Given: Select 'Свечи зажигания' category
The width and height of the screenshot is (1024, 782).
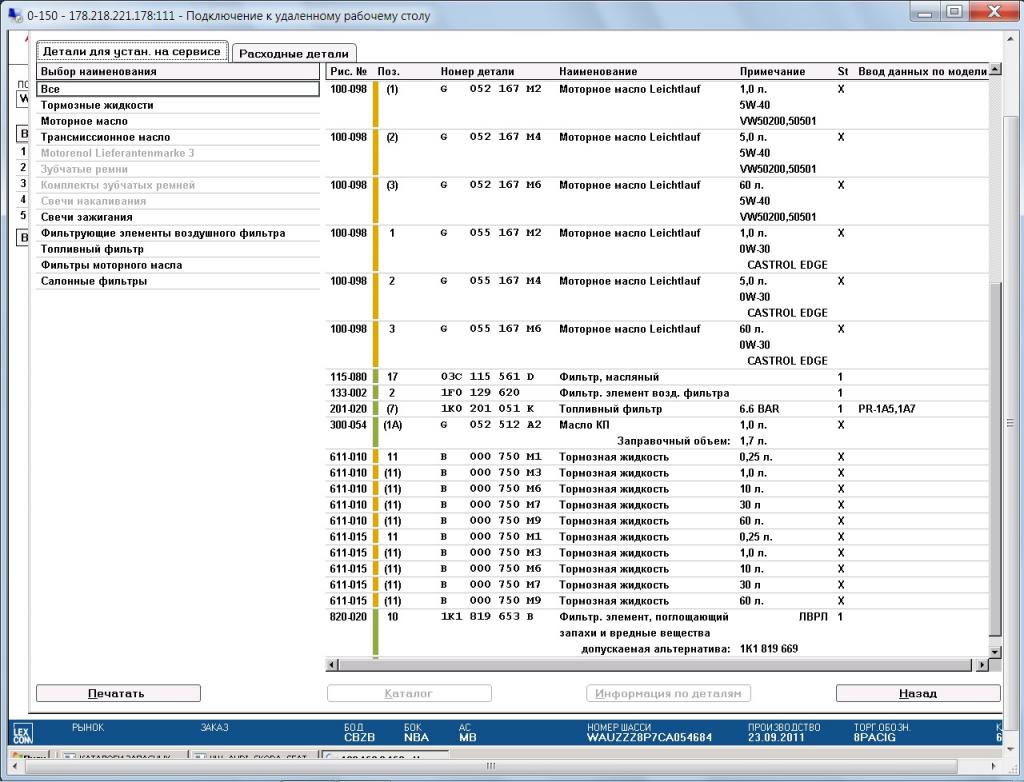Looking at the screenshot, I should coord(178,217).
